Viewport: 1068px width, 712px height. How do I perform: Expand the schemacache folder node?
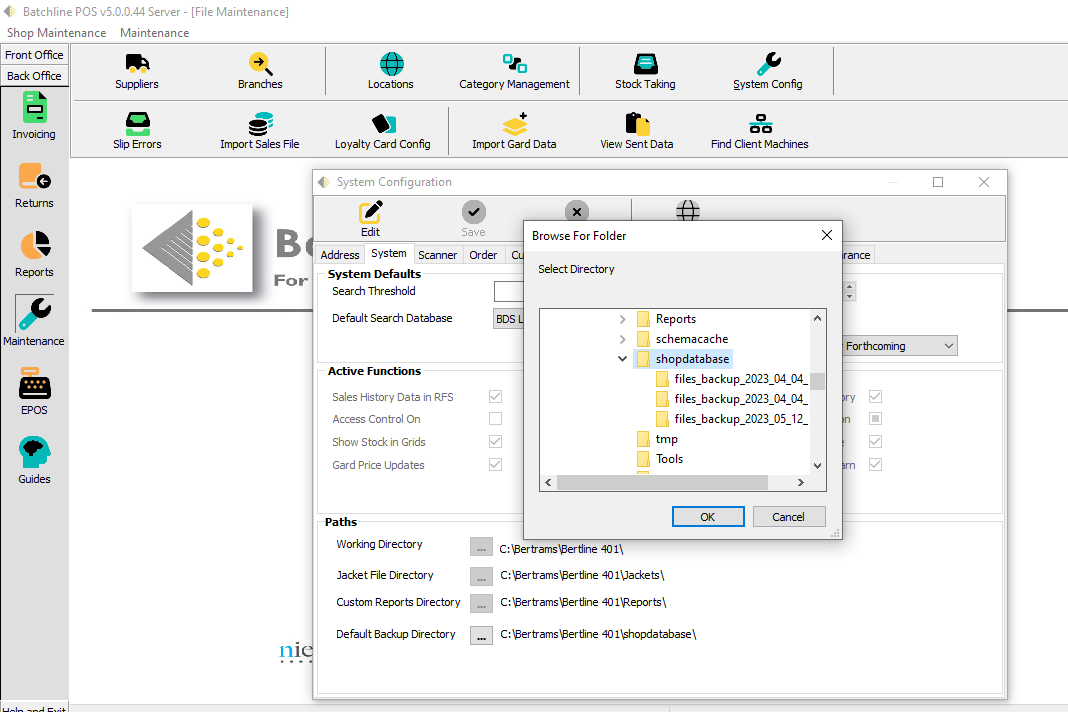623,339
